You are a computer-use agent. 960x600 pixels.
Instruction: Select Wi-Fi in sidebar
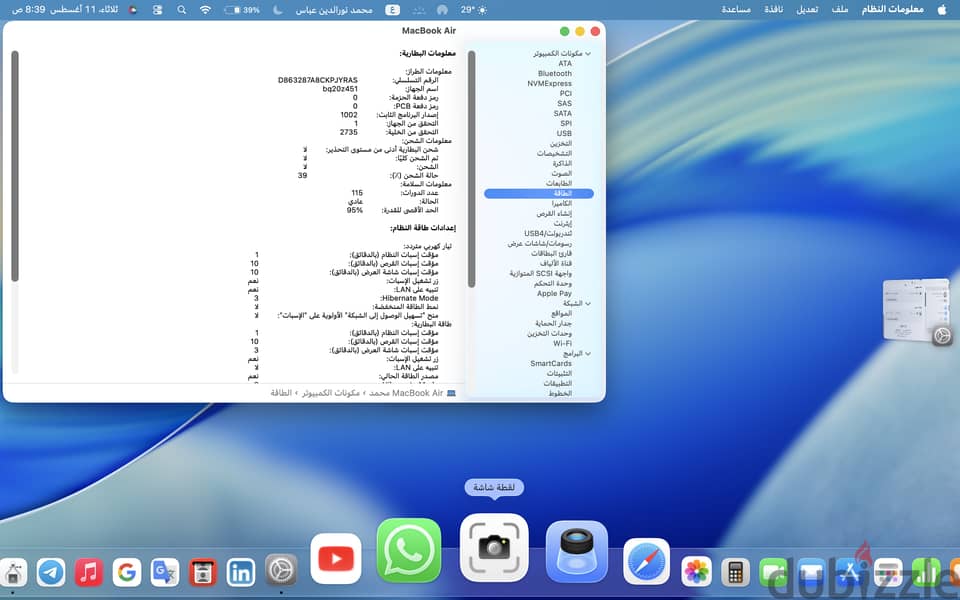point(563,343)
